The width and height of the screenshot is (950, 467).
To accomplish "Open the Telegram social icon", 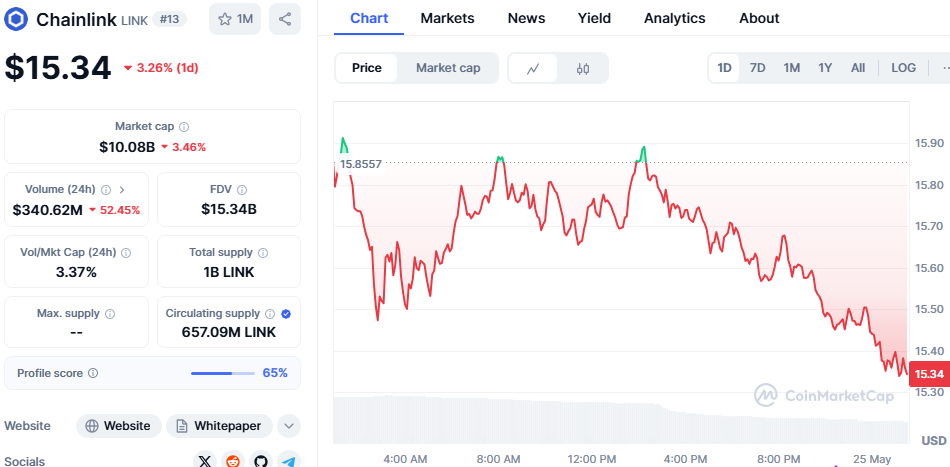I will (289, 462).
